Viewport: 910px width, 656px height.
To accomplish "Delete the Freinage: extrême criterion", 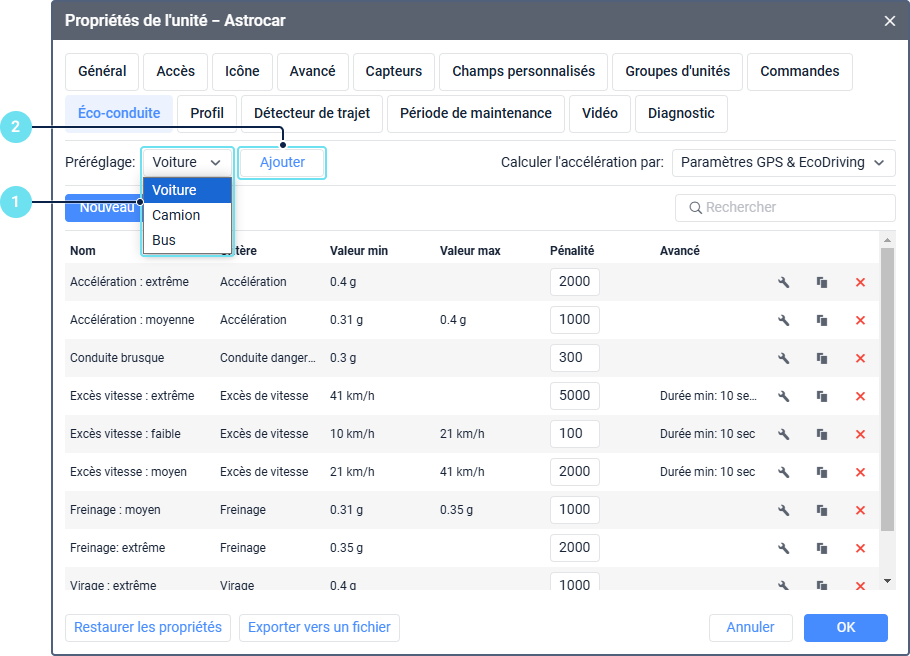I will [860, 549].
